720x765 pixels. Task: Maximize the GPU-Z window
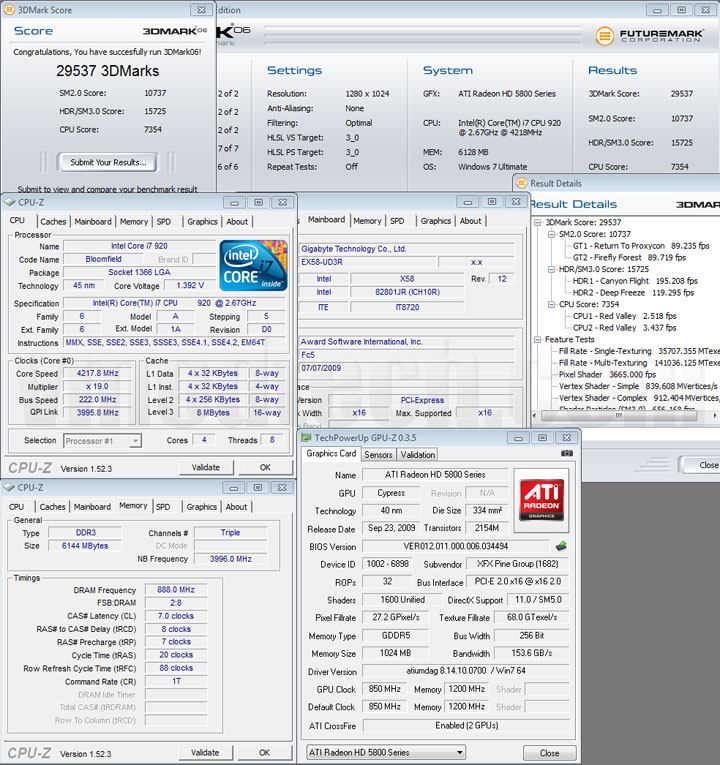[542, 438]
